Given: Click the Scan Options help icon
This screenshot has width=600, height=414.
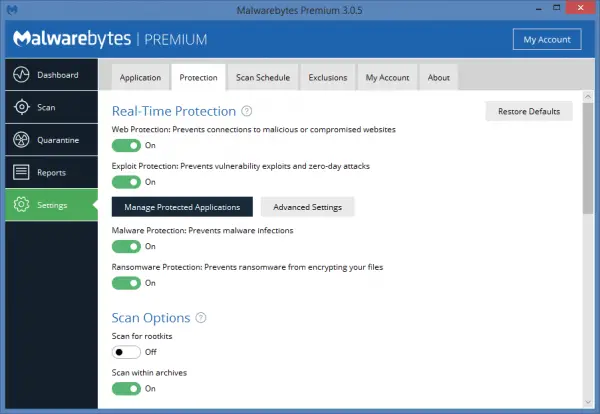Looking at the screenshot, I should (x=201, y=318).
